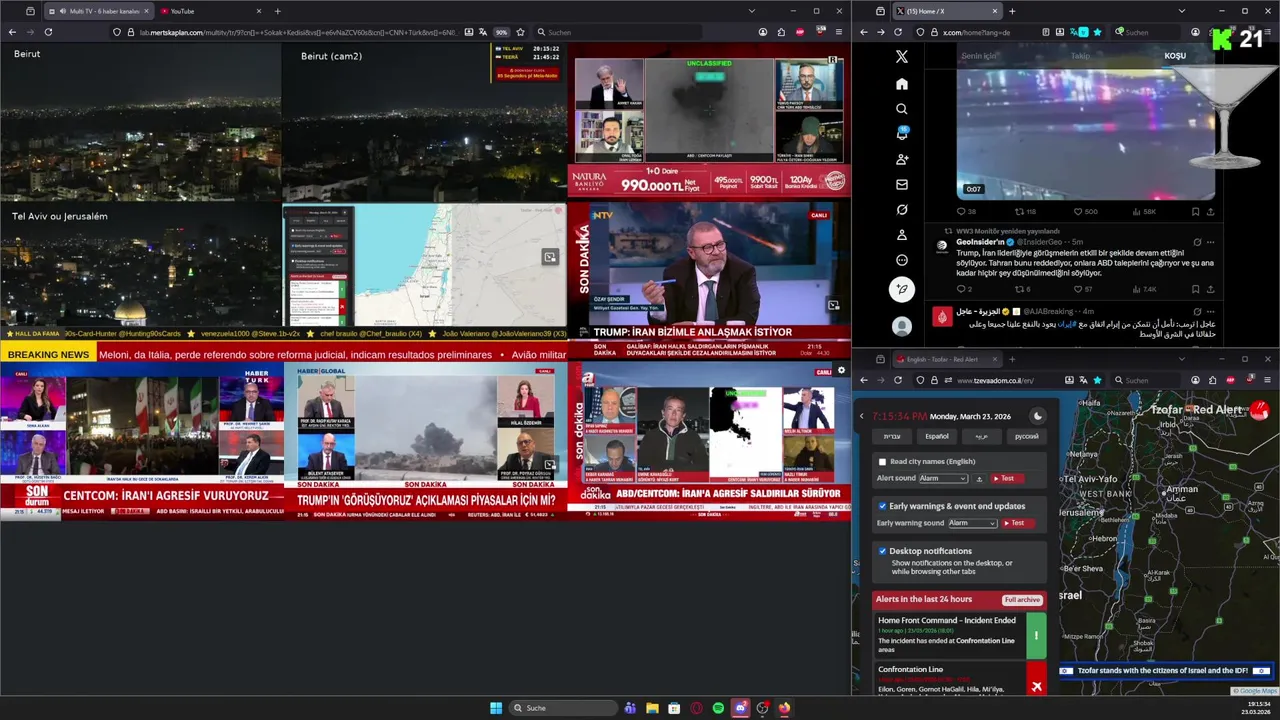Image resolution: width=1280 pixels, height=720 pixels.
Task: Open the Alert sound dropdown
Action: (944, 479)
